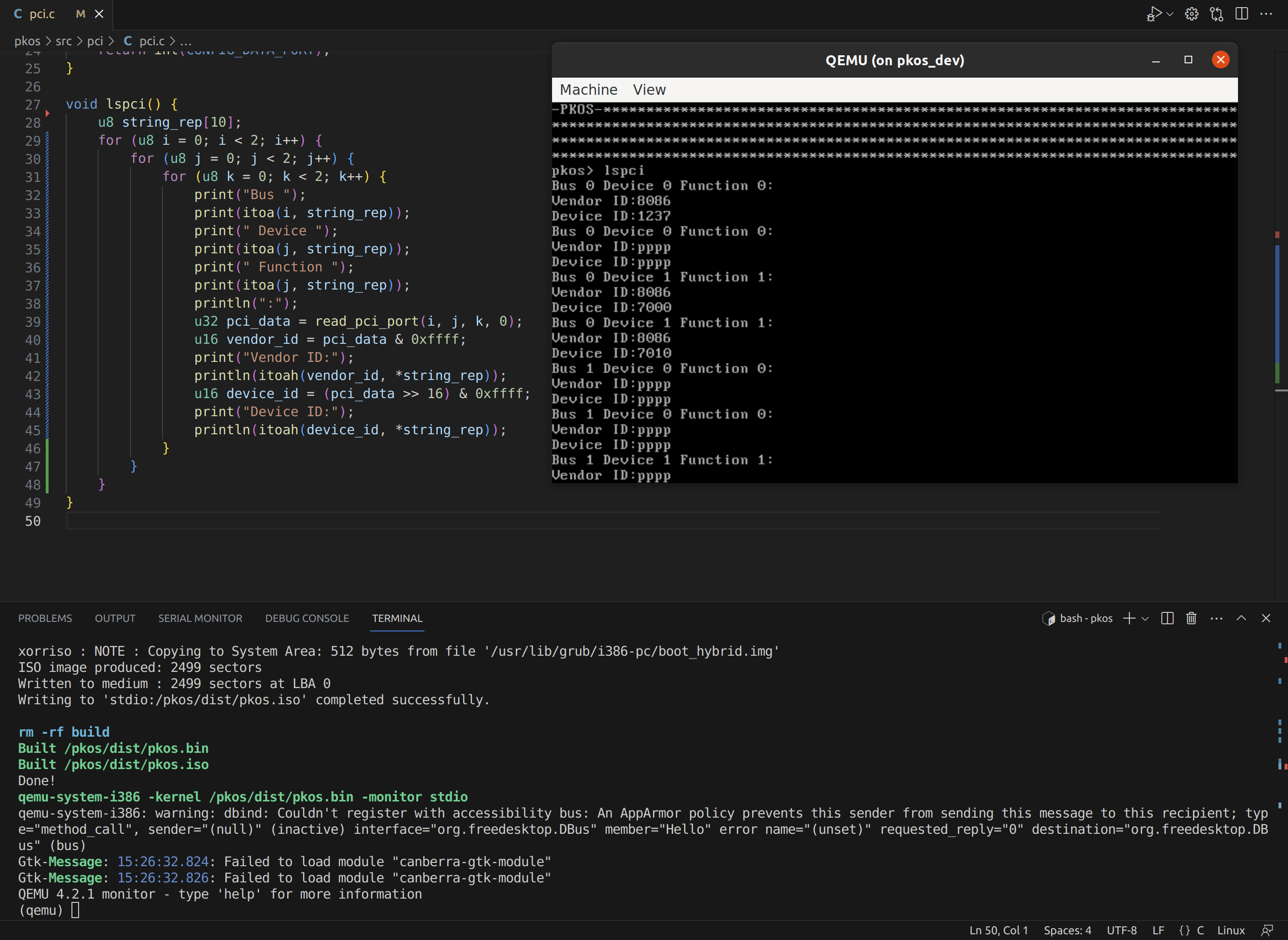Open the run/debug dropdown arrow
1288x940 pixels.
coord(1169,14)
